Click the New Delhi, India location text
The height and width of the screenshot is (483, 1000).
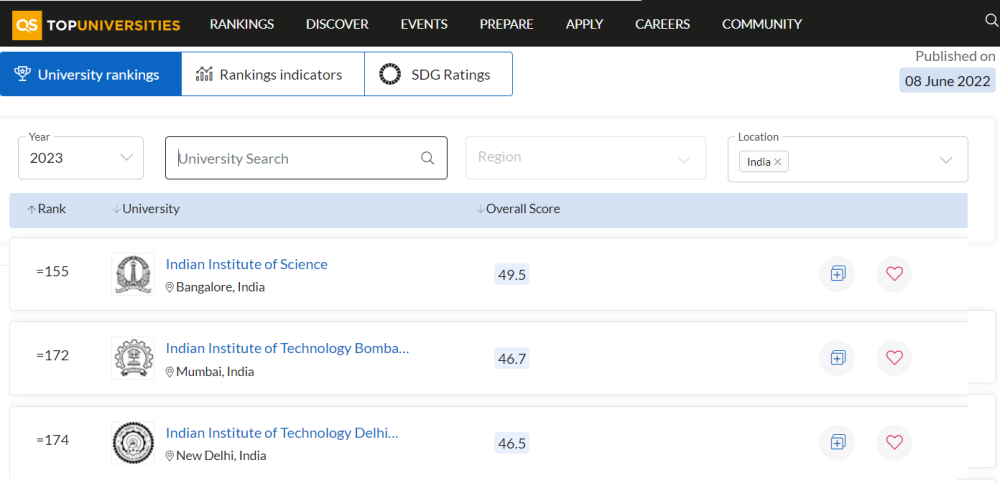221,456
